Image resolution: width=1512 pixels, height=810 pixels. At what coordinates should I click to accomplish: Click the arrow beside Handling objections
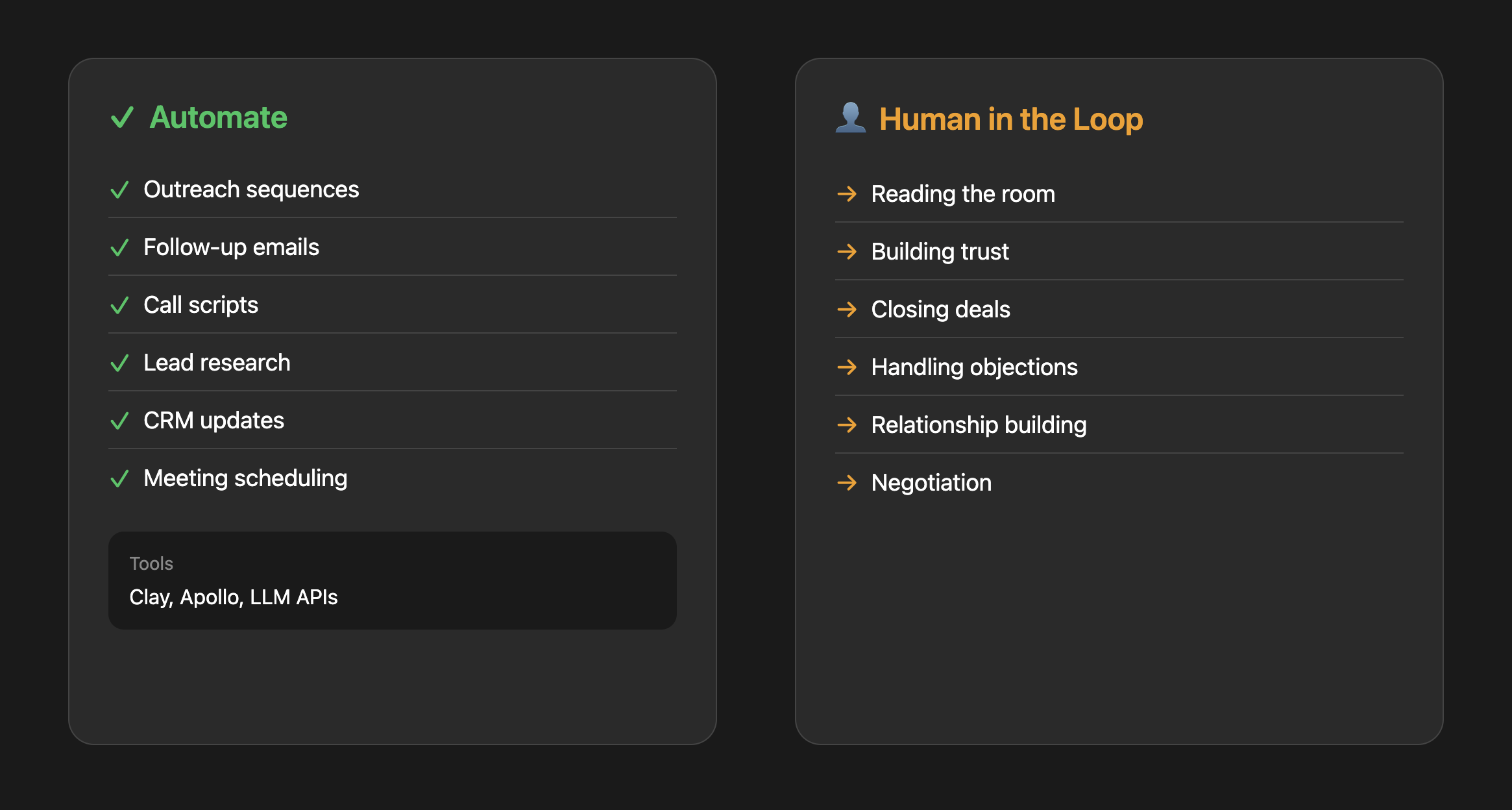point(847,367)
